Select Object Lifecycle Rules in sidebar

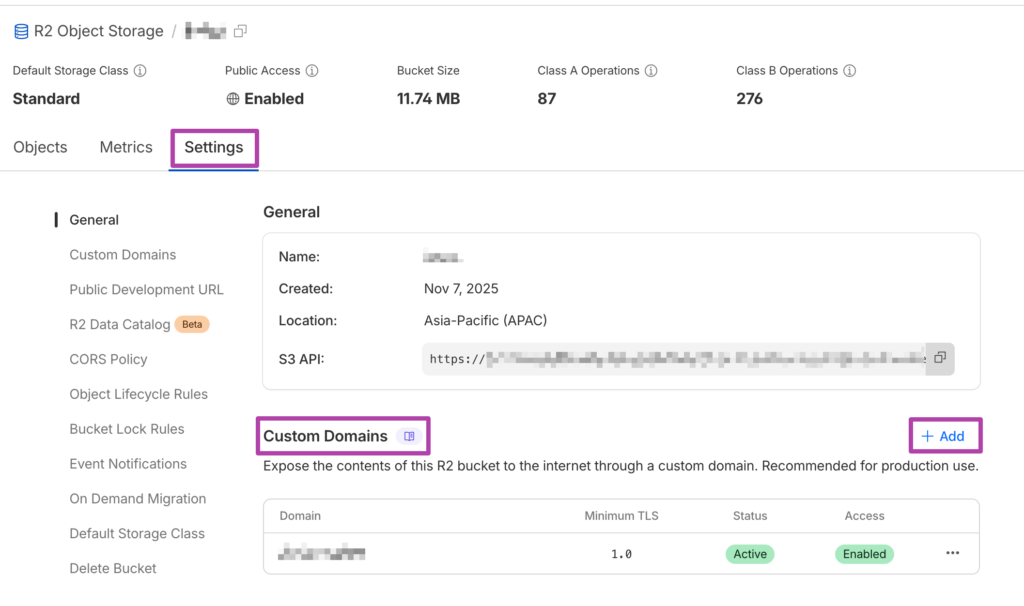(138, 394)
